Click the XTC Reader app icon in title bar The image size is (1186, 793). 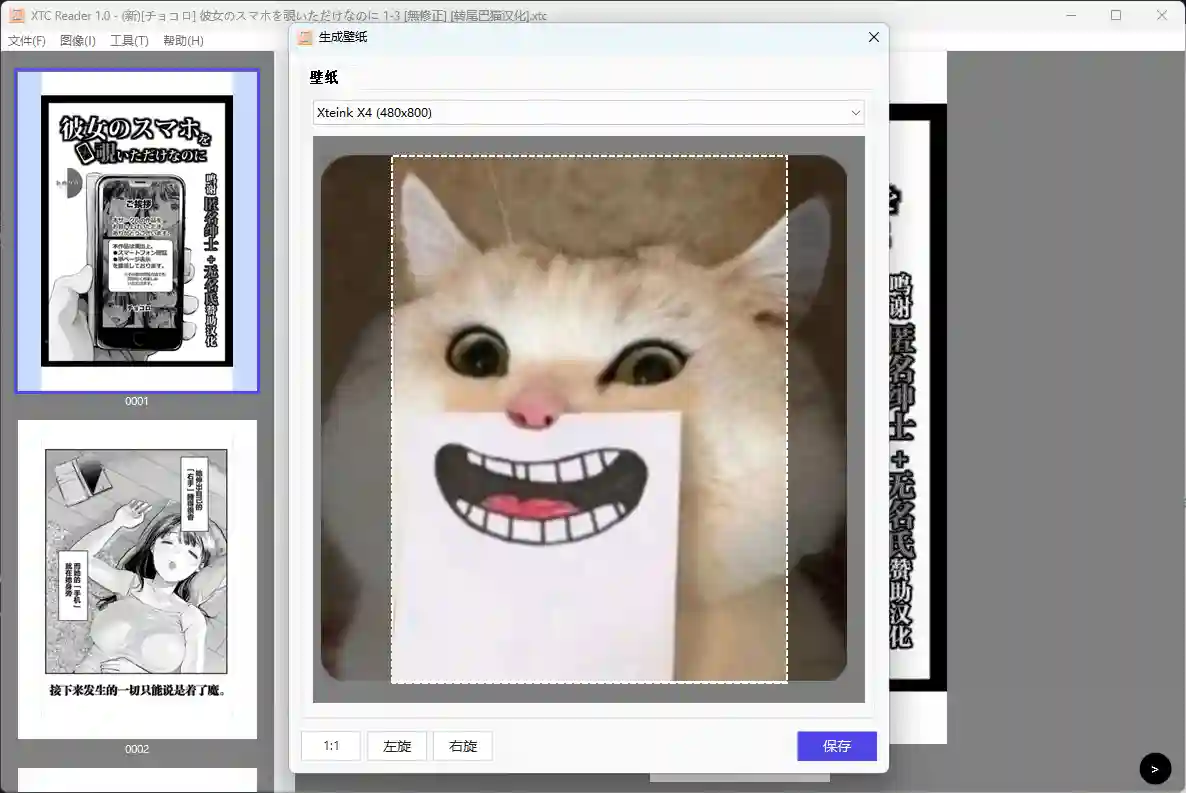[x=17, y=15]
